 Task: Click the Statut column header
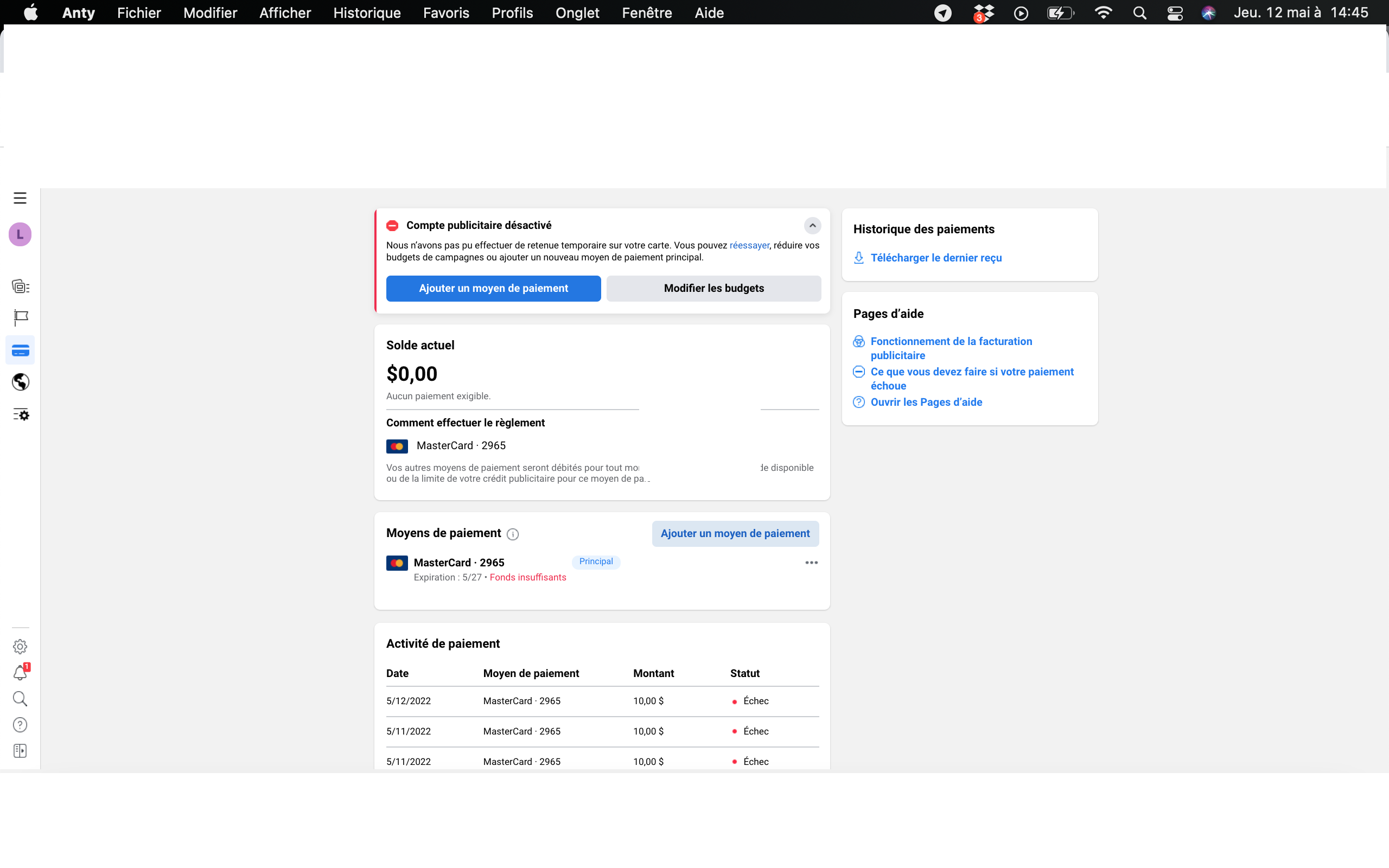[745, 673]
